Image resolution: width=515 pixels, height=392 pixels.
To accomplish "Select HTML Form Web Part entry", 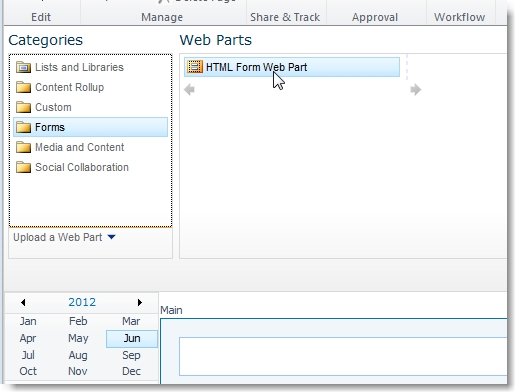I will click(x=292, y=67).
